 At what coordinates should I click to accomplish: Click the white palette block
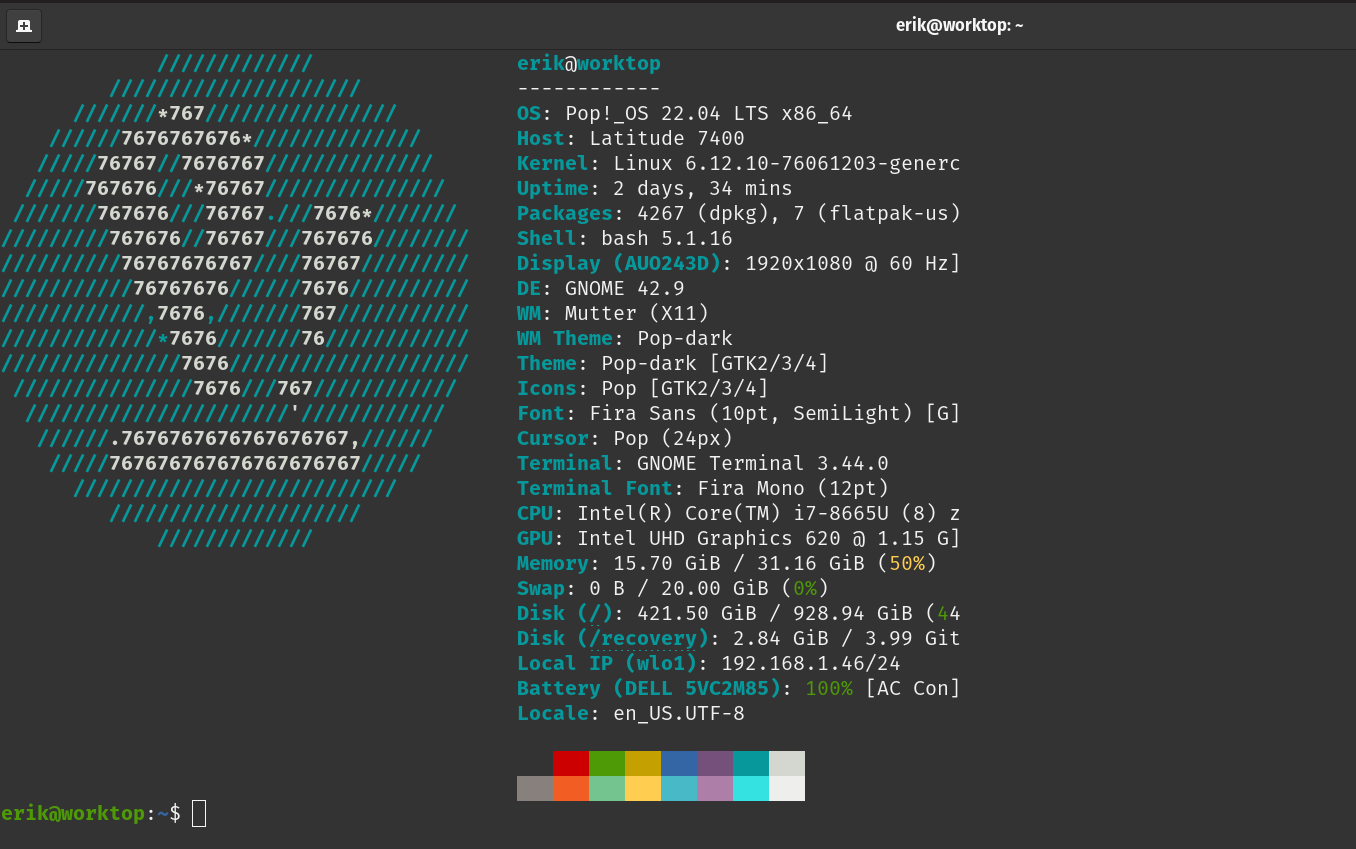787,789
